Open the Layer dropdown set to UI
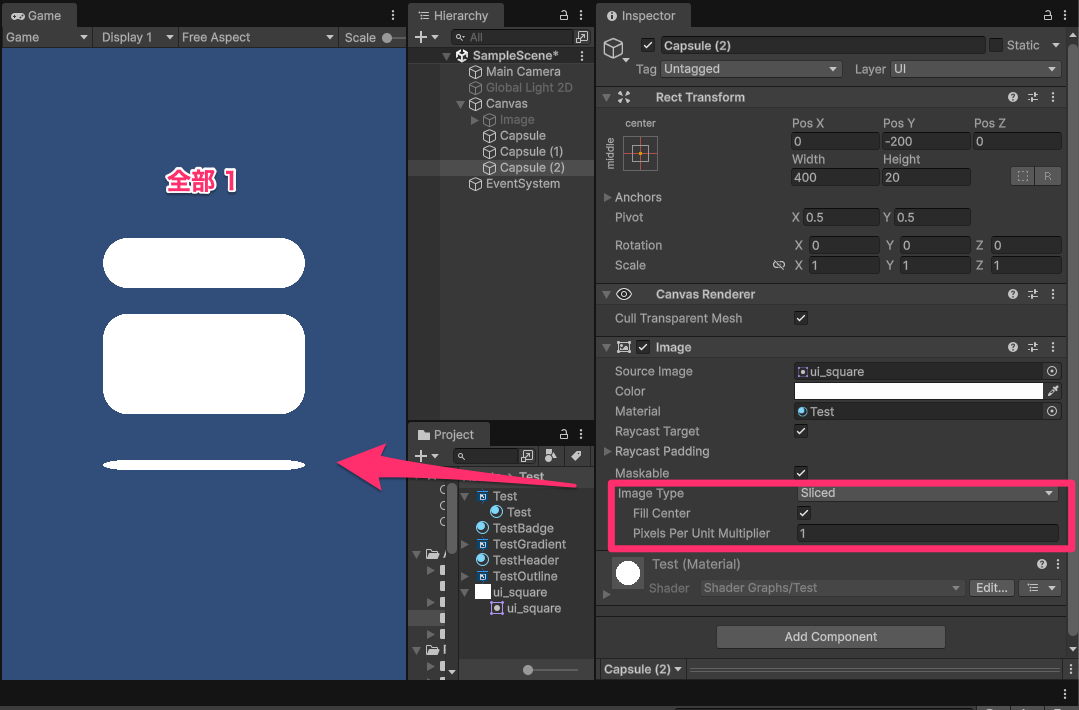The width and height of the screenshot is (1079, 710). [975, 69]
